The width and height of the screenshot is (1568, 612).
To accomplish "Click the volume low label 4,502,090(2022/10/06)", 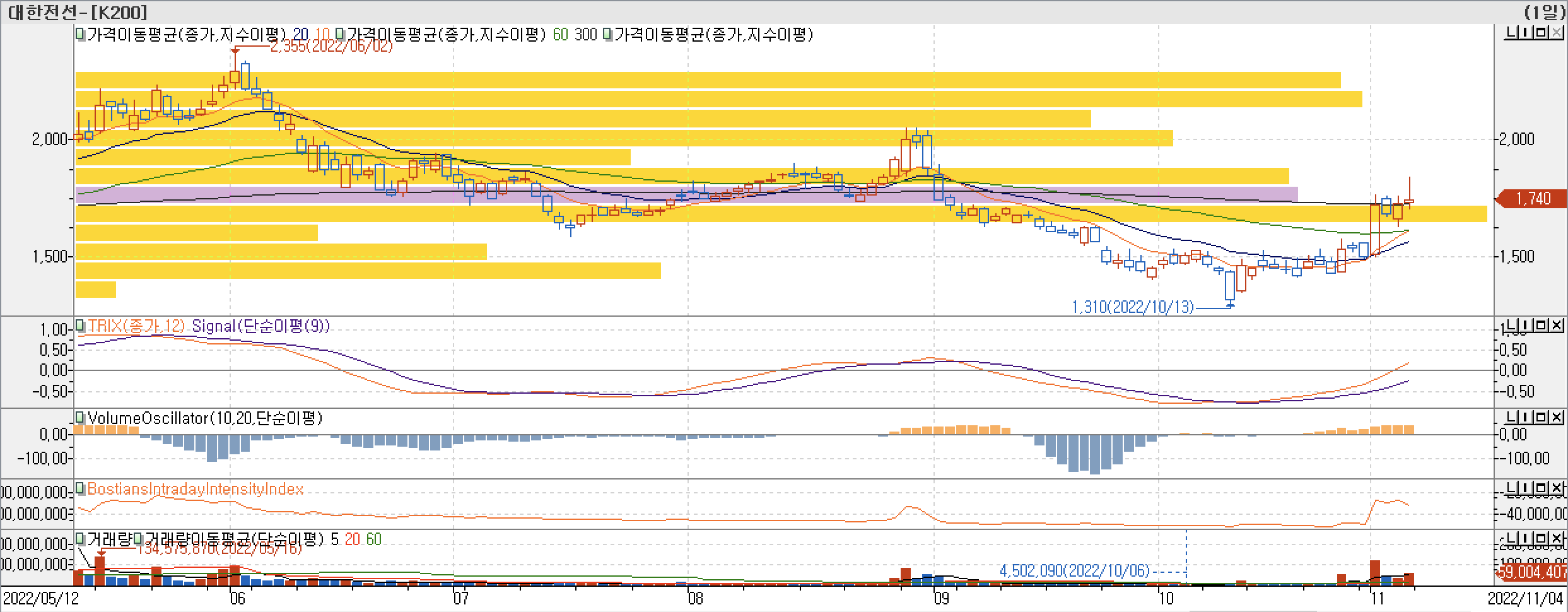I will [1075, 571].
